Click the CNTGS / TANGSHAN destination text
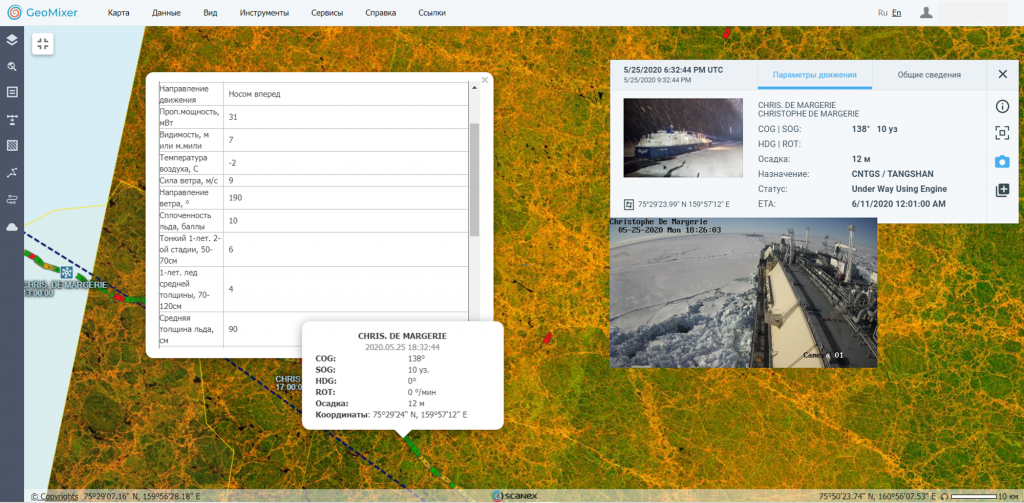 pyautogui.click(x=893, y=174)
